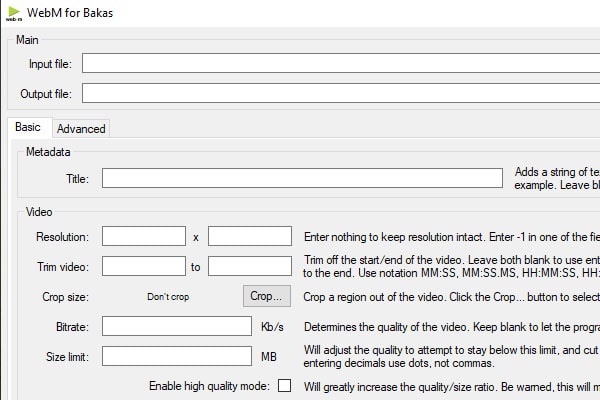The width and height of the screenshot is (600, 400).
Task: Click the Input file field
Action: [x=341, y=63]
